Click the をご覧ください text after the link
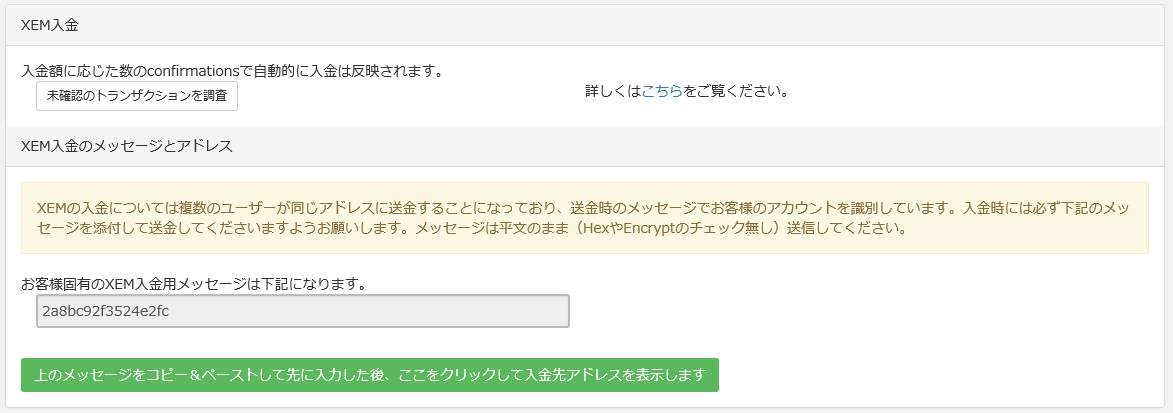Viewport: 1173px width, 413px height. pos(736,91)
